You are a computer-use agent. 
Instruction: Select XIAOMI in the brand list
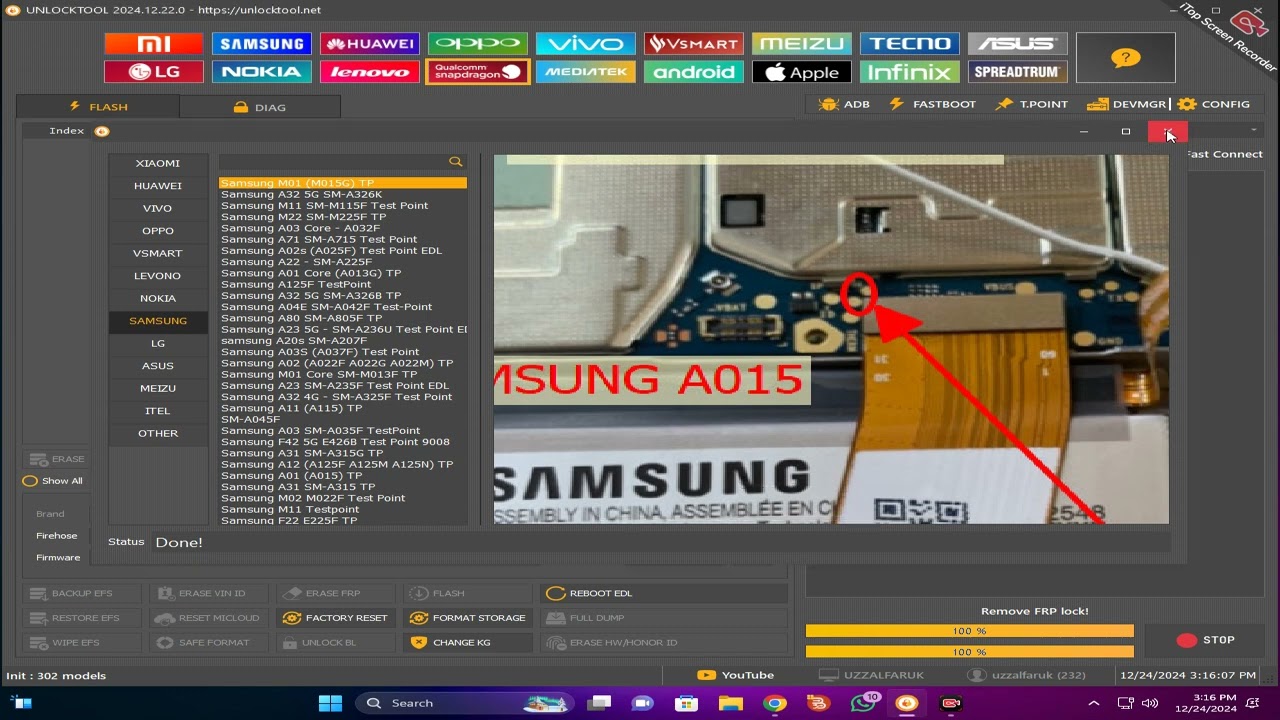[x=158, y=163]
